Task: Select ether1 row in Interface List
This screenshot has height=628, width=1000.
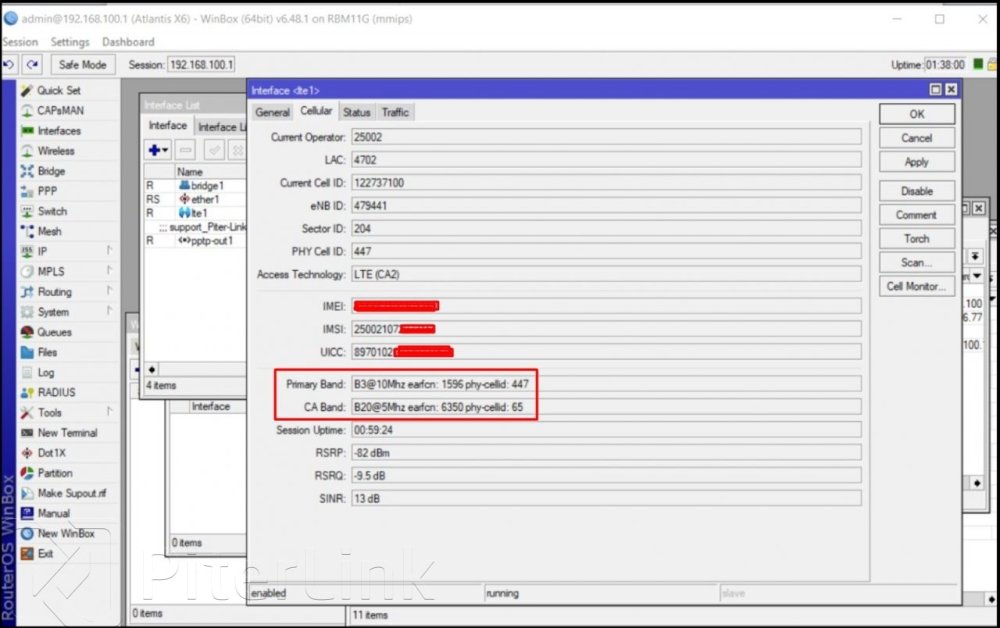Action: click(195, 200)
